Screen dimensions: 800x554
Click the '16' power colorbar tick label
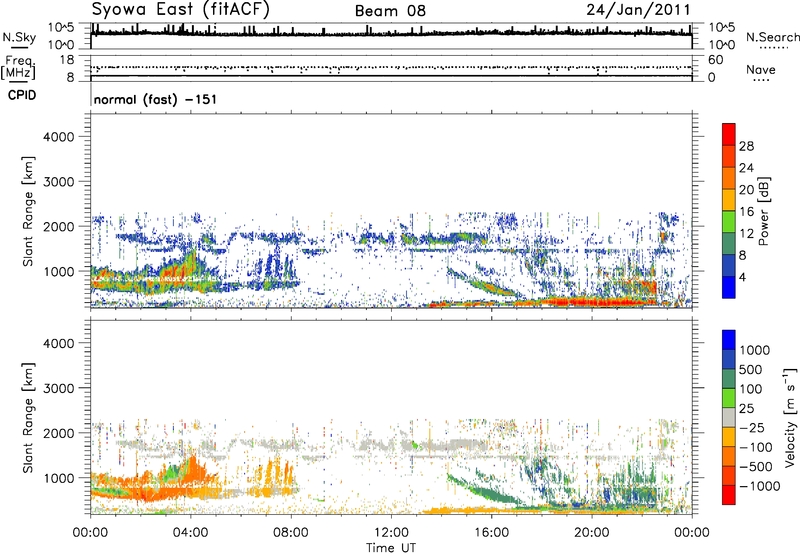click(746, 212)
